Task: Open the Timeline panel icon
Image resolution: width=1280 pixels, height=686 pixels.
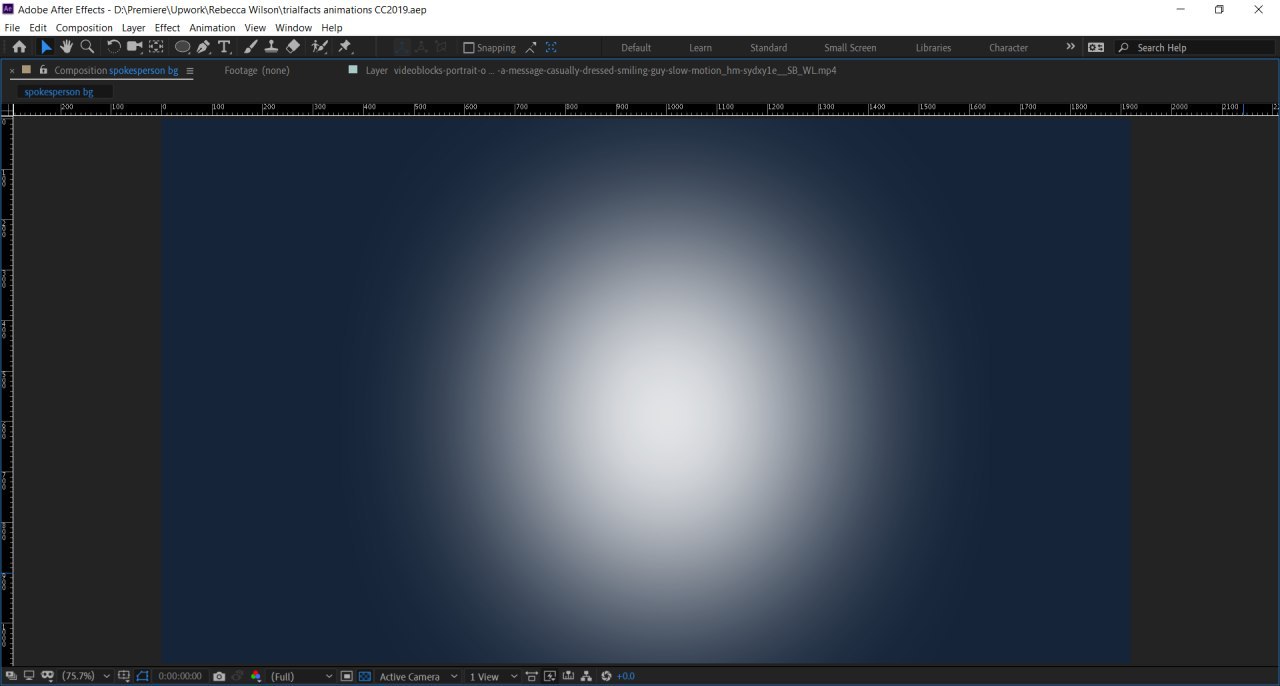Action: (568, 676)
